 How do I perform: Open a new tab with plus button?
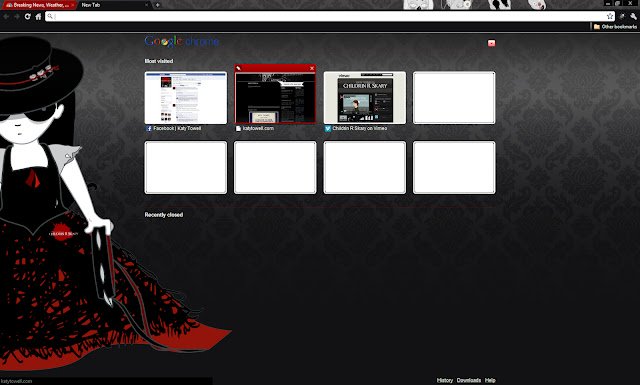coord(158,5)
